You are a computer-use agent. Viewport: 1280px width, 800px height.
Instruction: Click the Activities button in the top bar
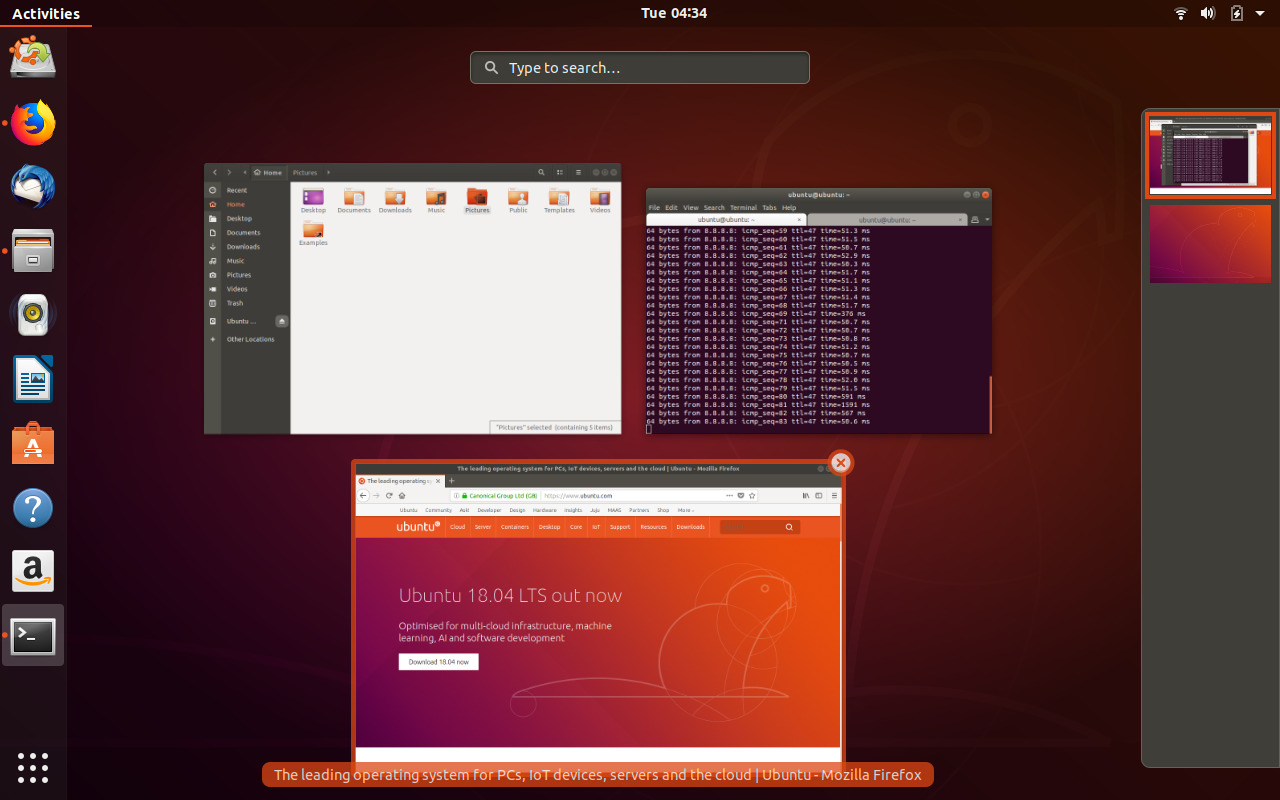pos(46,13)
